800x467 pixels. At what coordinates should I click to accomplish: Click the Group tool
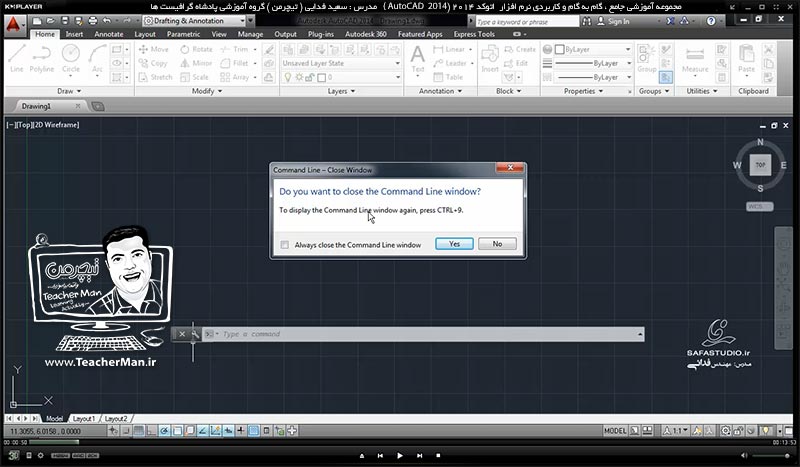point(646,59)
